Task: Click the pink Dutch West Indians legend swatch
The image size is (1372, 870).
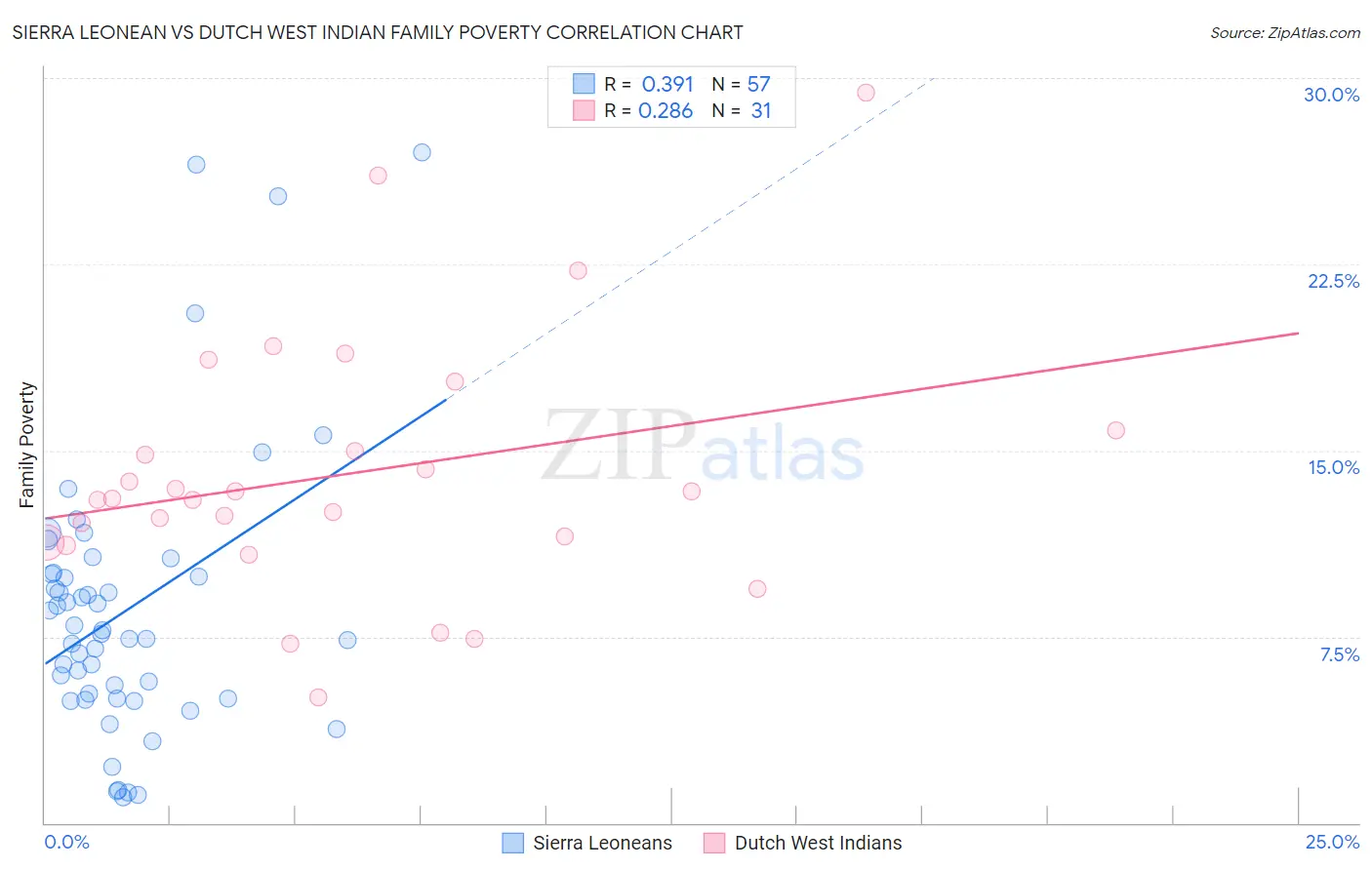Action: 714,843
